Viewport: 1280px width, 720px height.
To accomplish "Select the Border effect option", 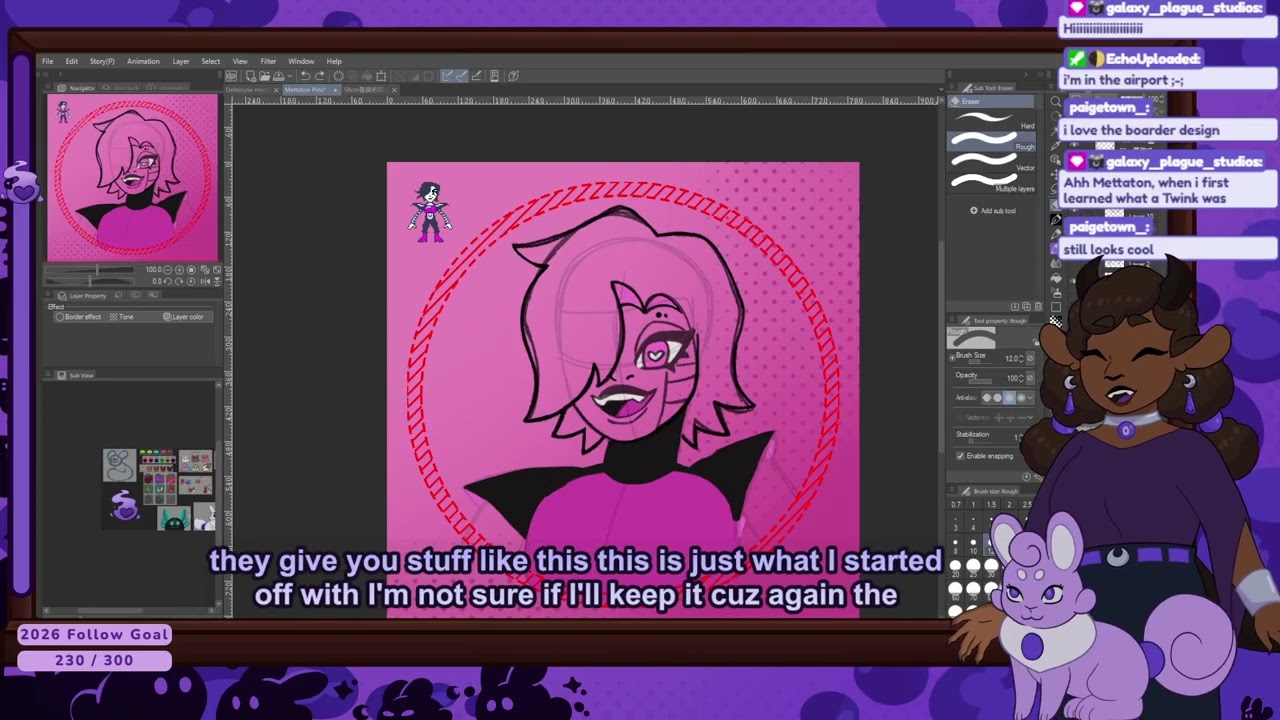I will coord(78,317).
